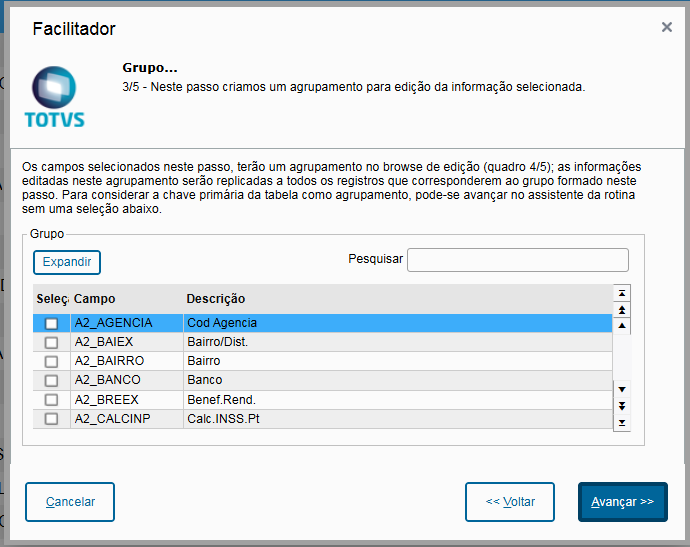The width and height of the screenshot is (690, 547).
Task: Click page-up double arrow in grid scrollbar
Action: pos(622,310)
